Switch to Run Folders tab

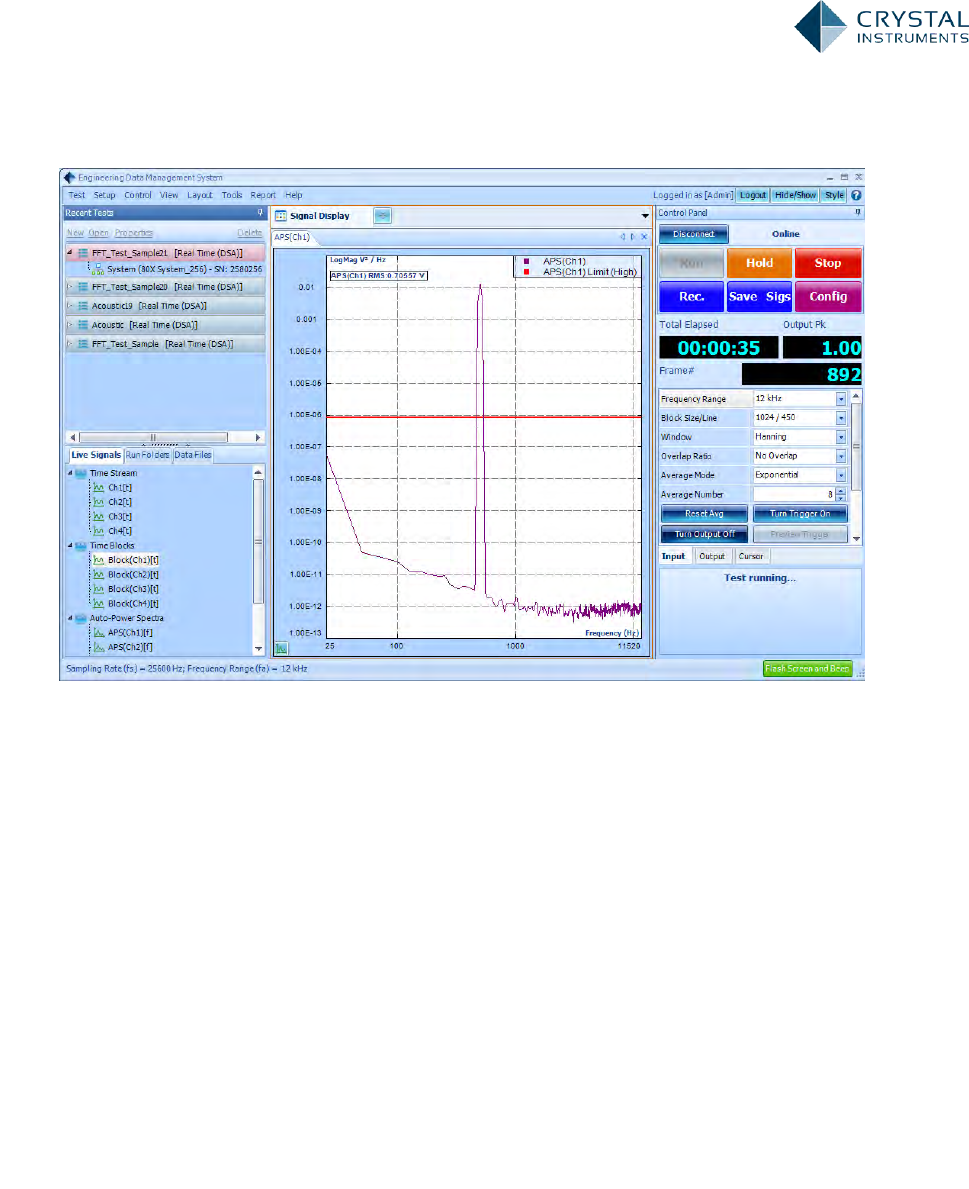147,455
